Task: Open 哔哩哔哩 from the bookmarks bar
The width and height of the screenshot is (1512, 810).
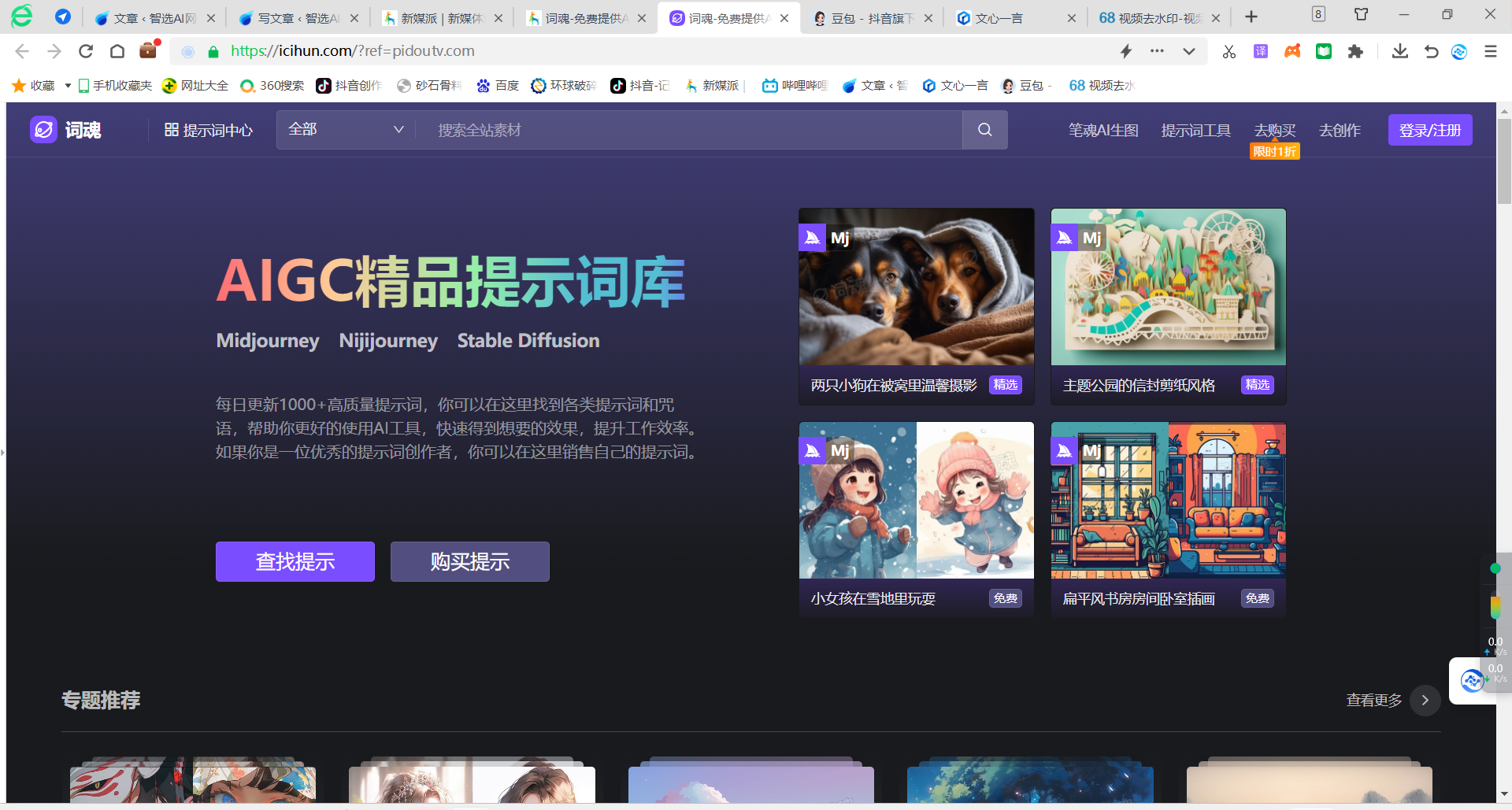Action: point(795,85)
